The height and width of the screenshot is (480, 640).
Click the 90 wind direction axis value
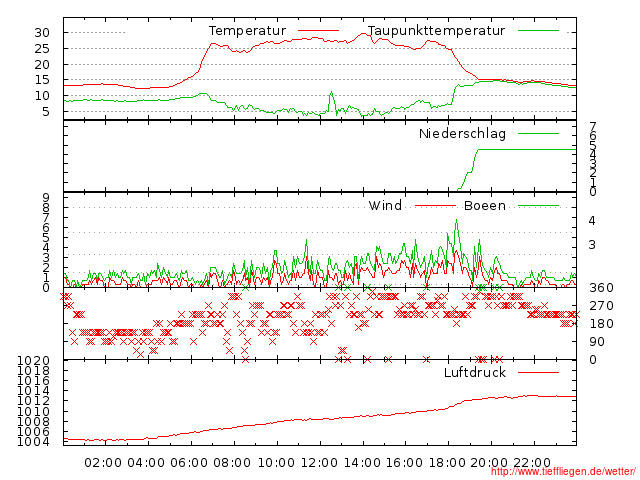597,342
